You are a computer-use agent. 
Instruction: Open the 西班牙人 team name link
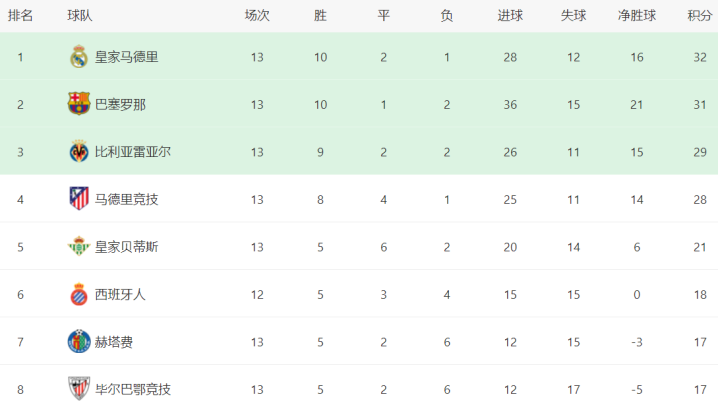point(120,294)
